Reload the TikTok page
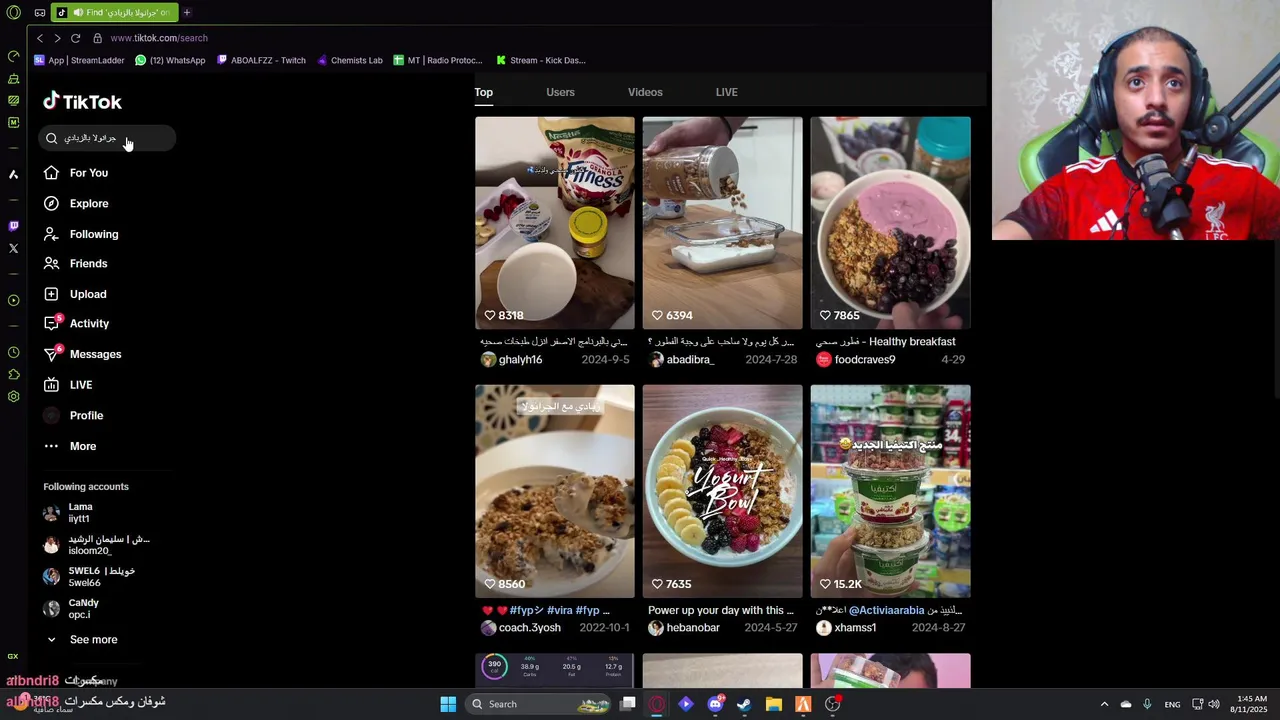 [x=75, y=38]
